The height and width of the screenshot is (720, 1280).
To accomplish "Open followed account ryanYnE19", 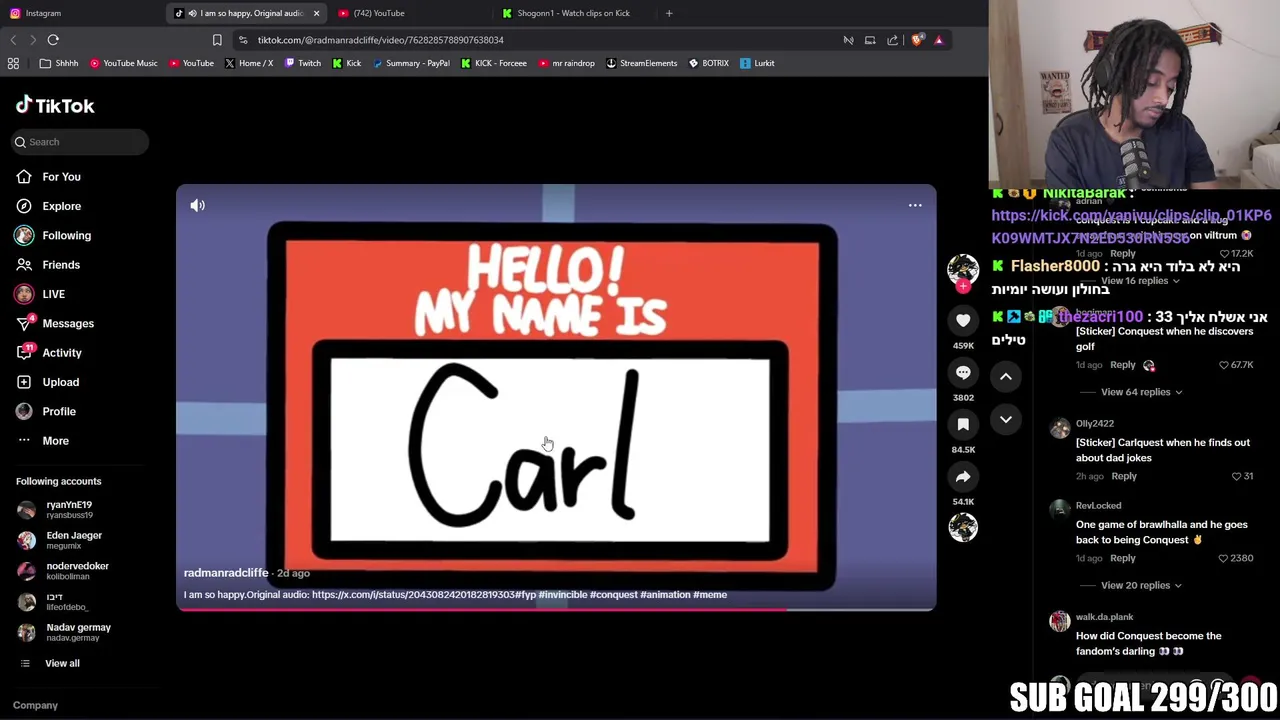I will coord(69,509).
